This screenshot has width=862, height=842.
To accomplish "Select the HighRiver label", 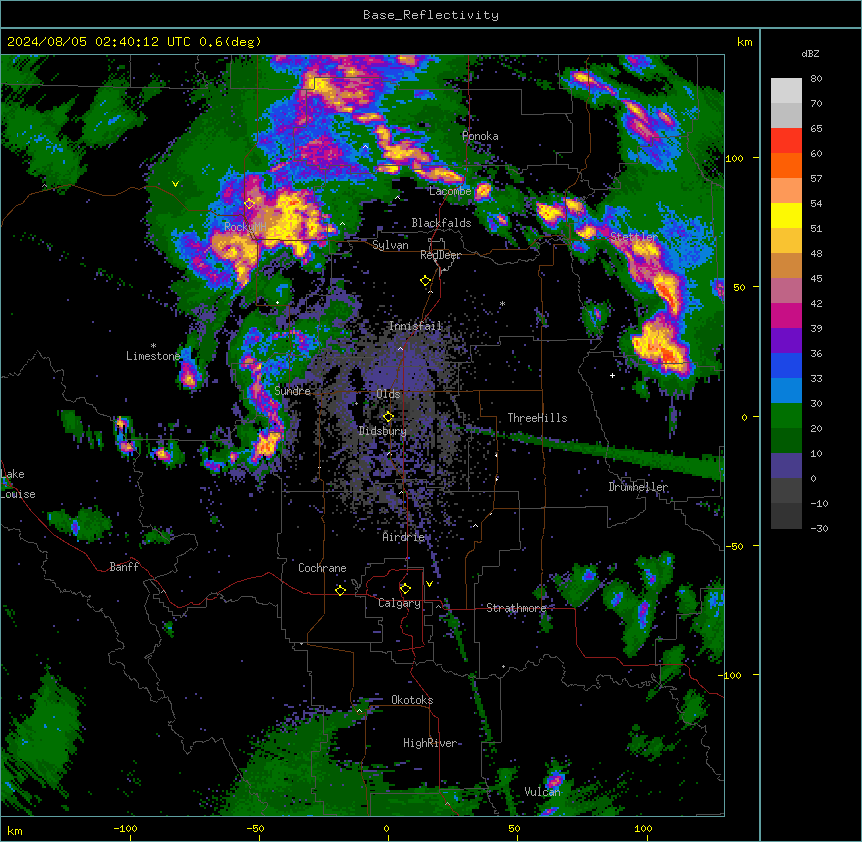I will 430,743.
